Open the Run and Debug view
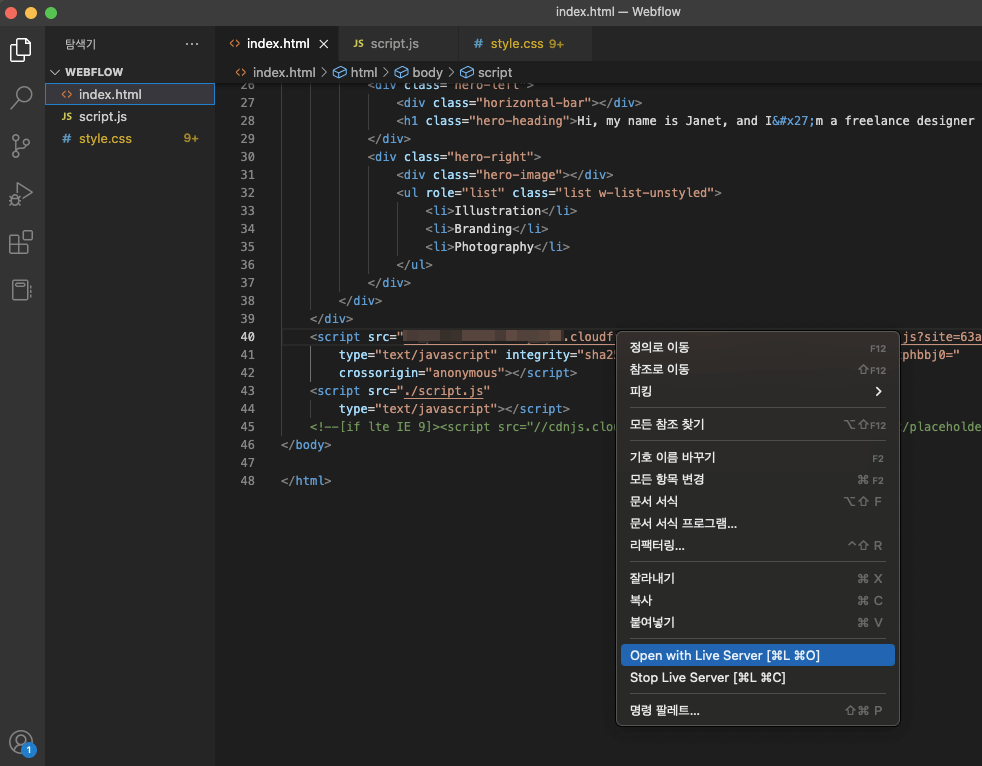This screenshot has height=766, width=982. (21, 194)
